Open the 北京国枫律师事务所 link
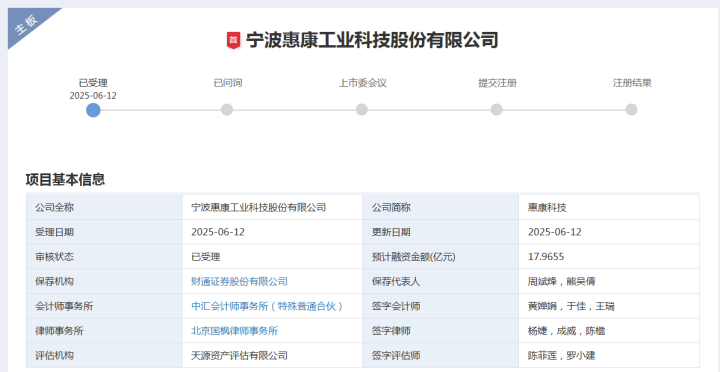 234,331
